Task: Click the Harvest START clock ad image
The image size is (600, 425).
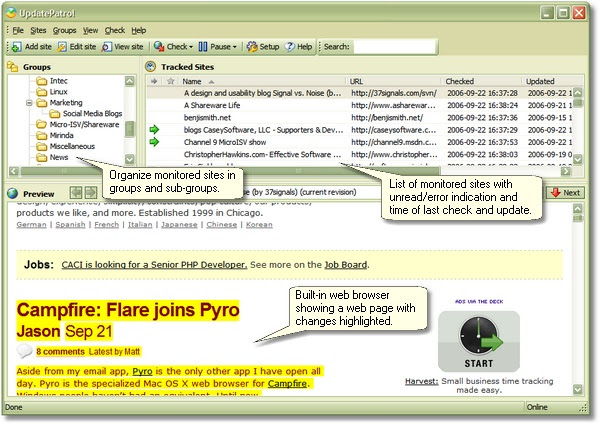Action: 479,341
